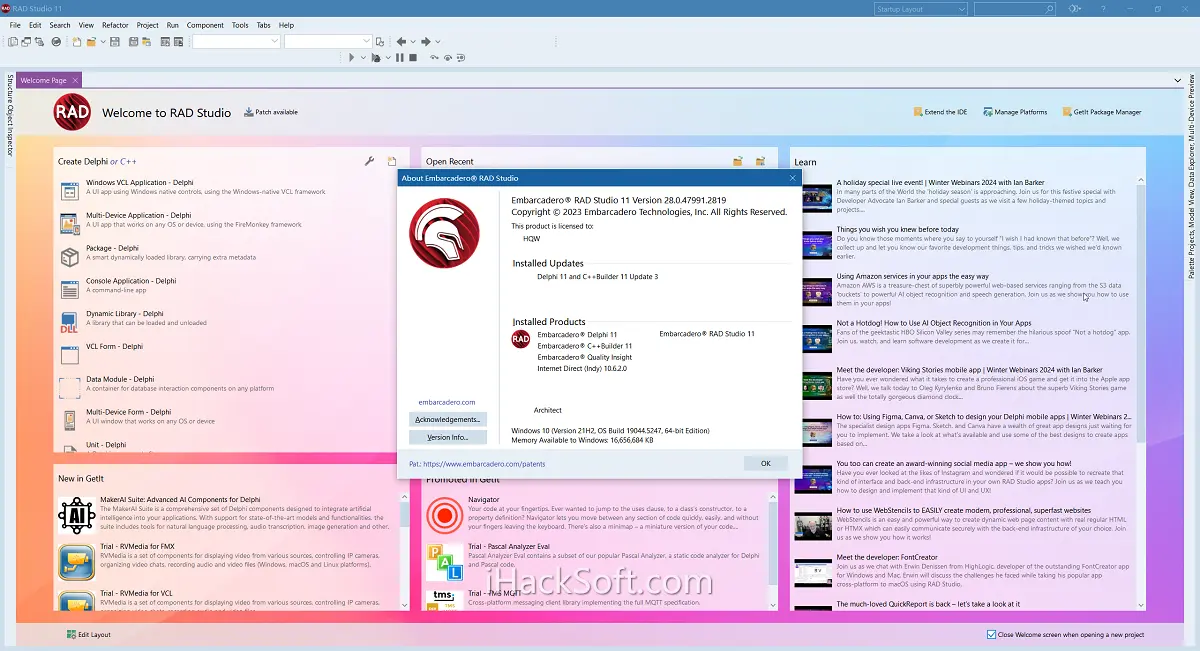This screenshot has height=651, width=1200.
Task: Click Manage Platforms on the Welcome page
Action: [1015, 112]
